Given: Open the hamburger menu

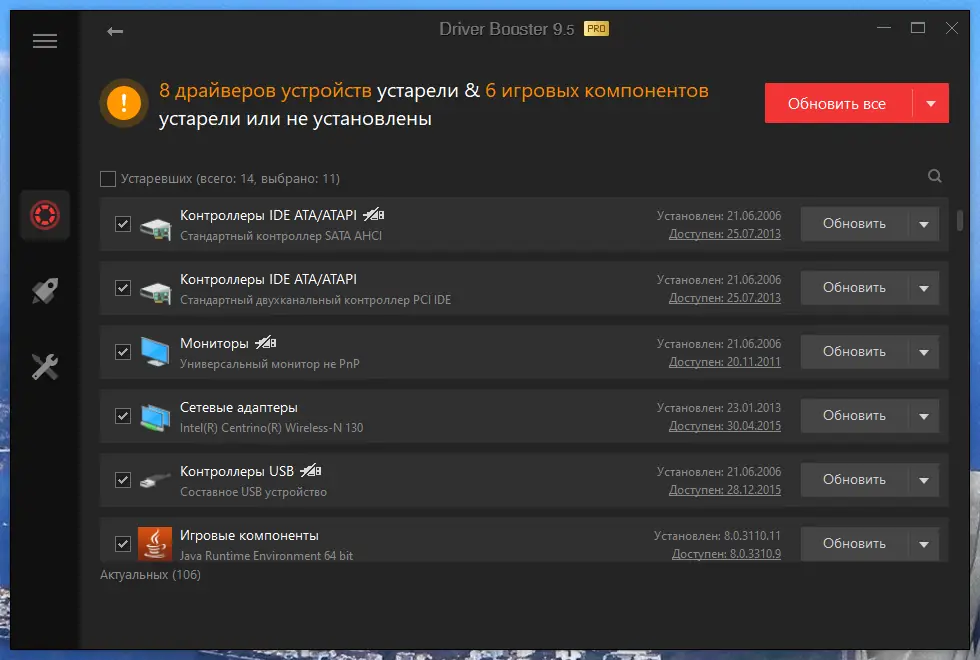Looking at the screenshot, I should [x=45, y=41].
